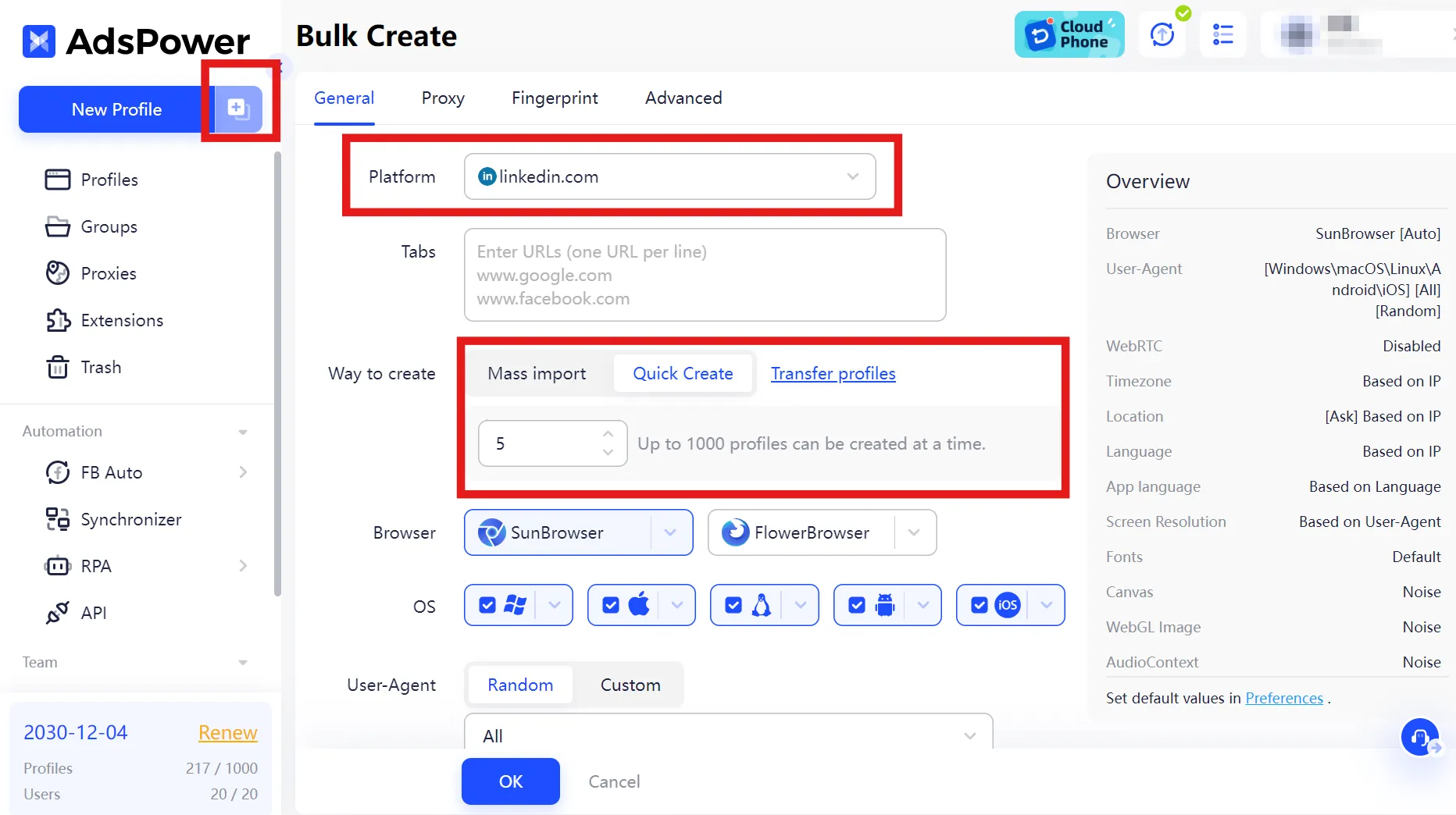This screenshot has width=1456, height=815.
Task: Expand the RPA submenu chevron
Action: [x=243, y=566]
